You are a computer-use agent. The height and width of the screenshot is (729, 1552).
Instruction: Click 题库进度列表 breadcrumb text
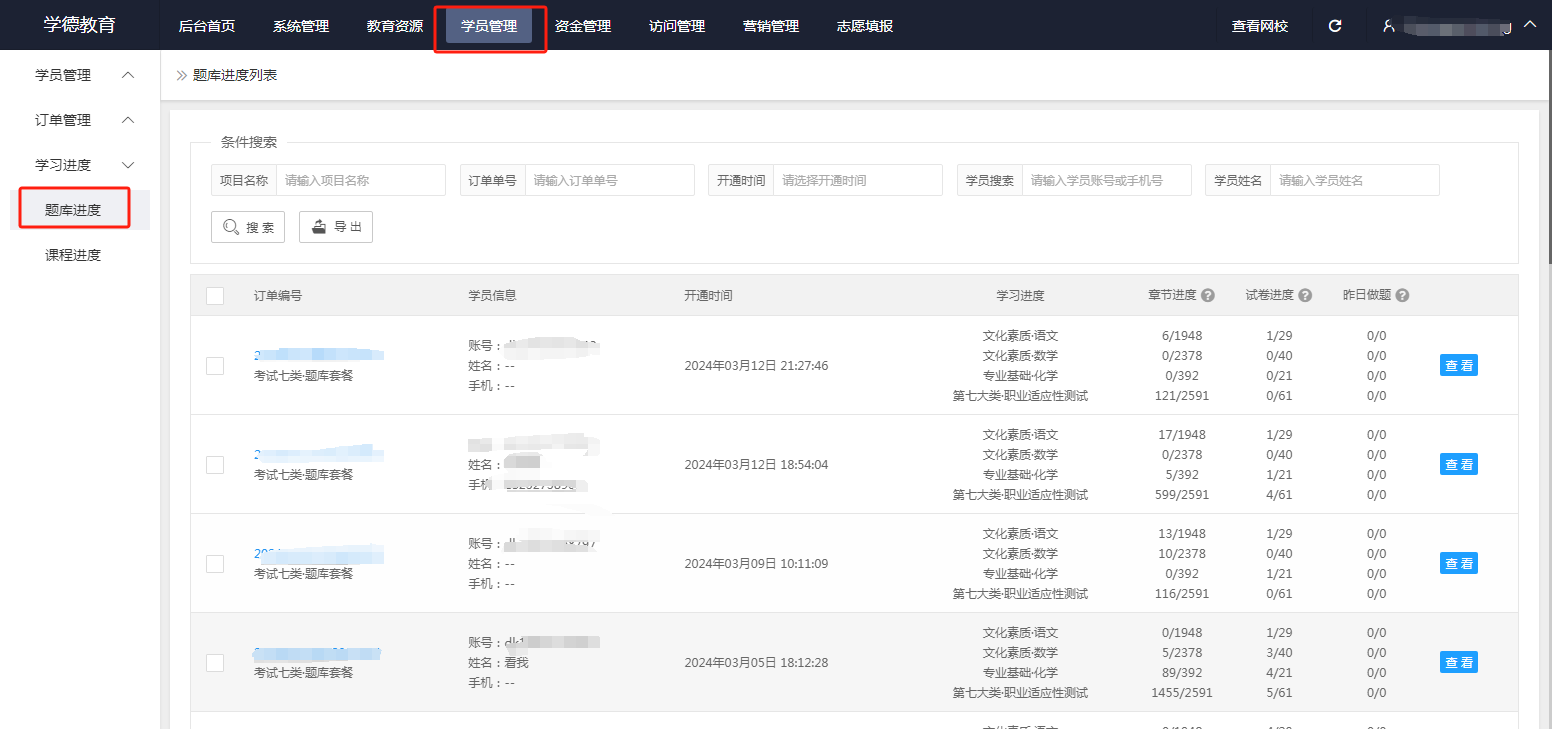235,75
